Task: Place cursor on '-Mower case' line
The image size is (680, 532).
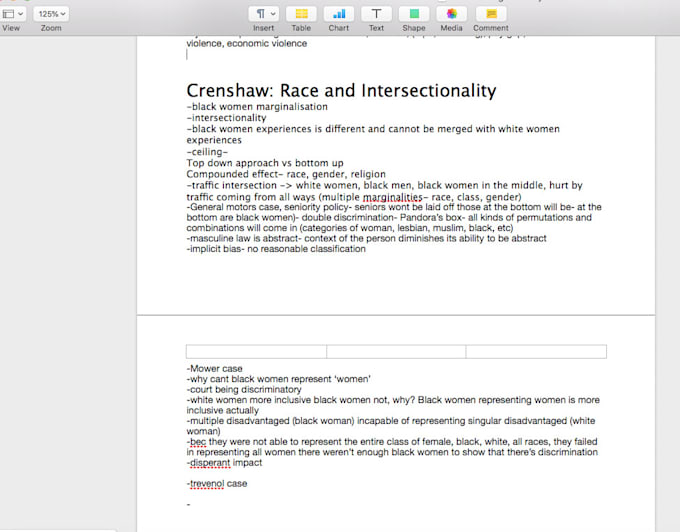Action: (215, 369)
